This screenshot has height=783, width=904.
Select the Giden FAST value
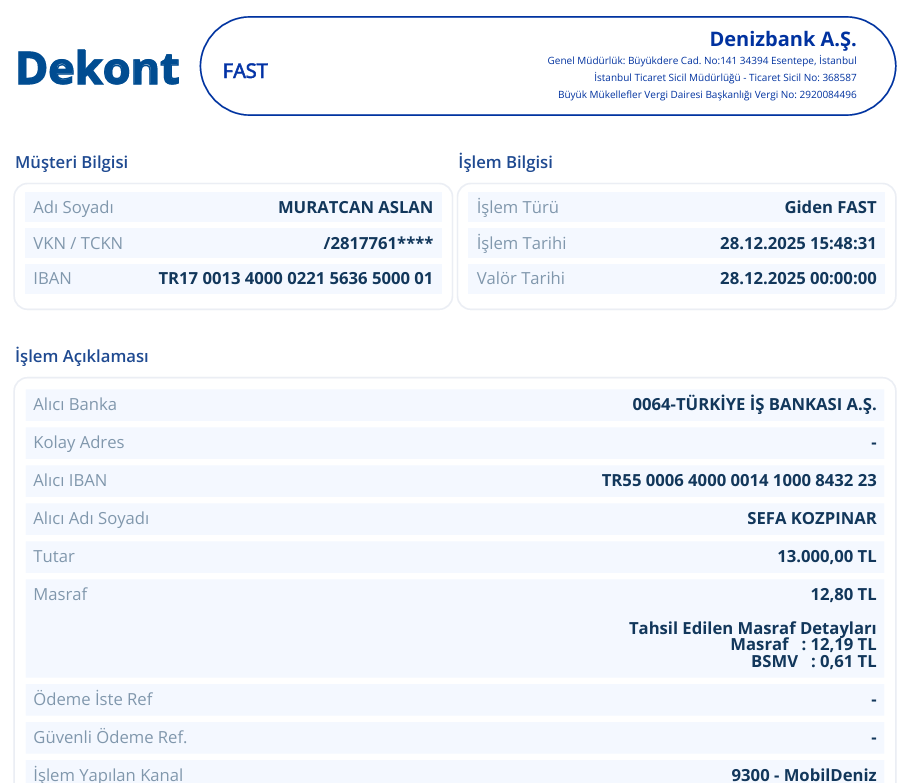click(x=830, y=207)
